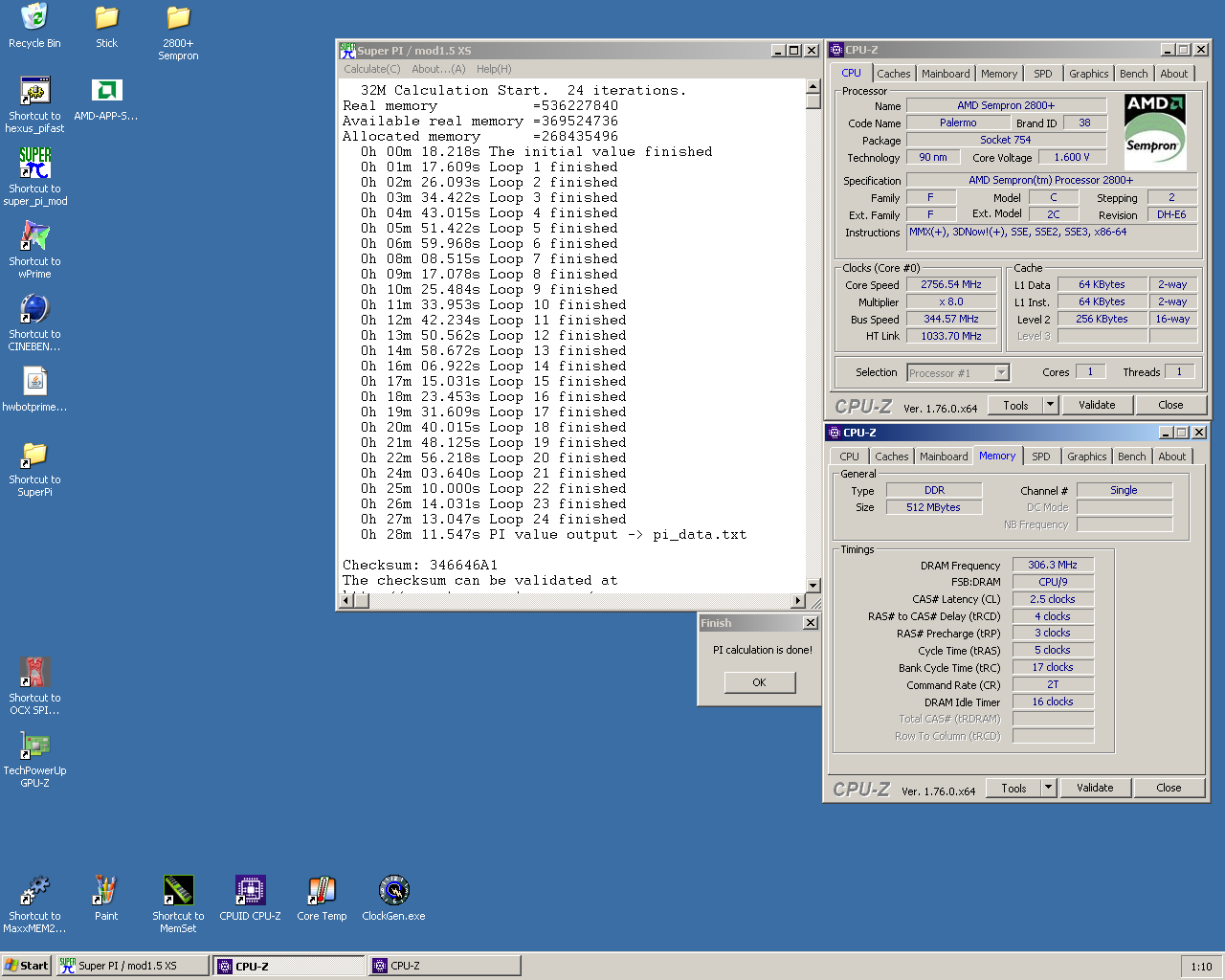Click Tools button in upper CPU-Z window
The width and height of the screenshot is (1225, 980).
point(1015,405)
